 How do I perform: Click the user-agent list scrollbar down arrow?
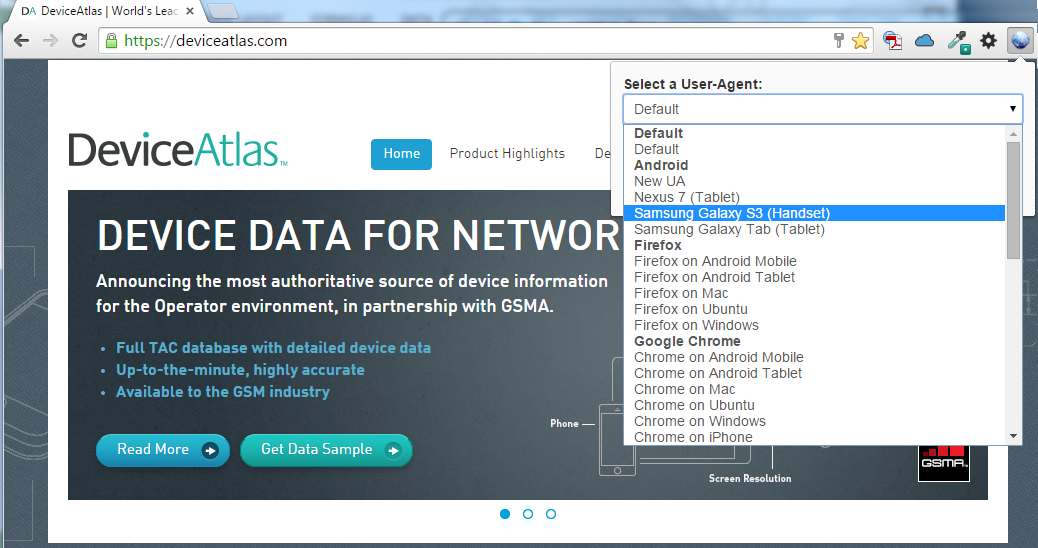(1013, 436)
